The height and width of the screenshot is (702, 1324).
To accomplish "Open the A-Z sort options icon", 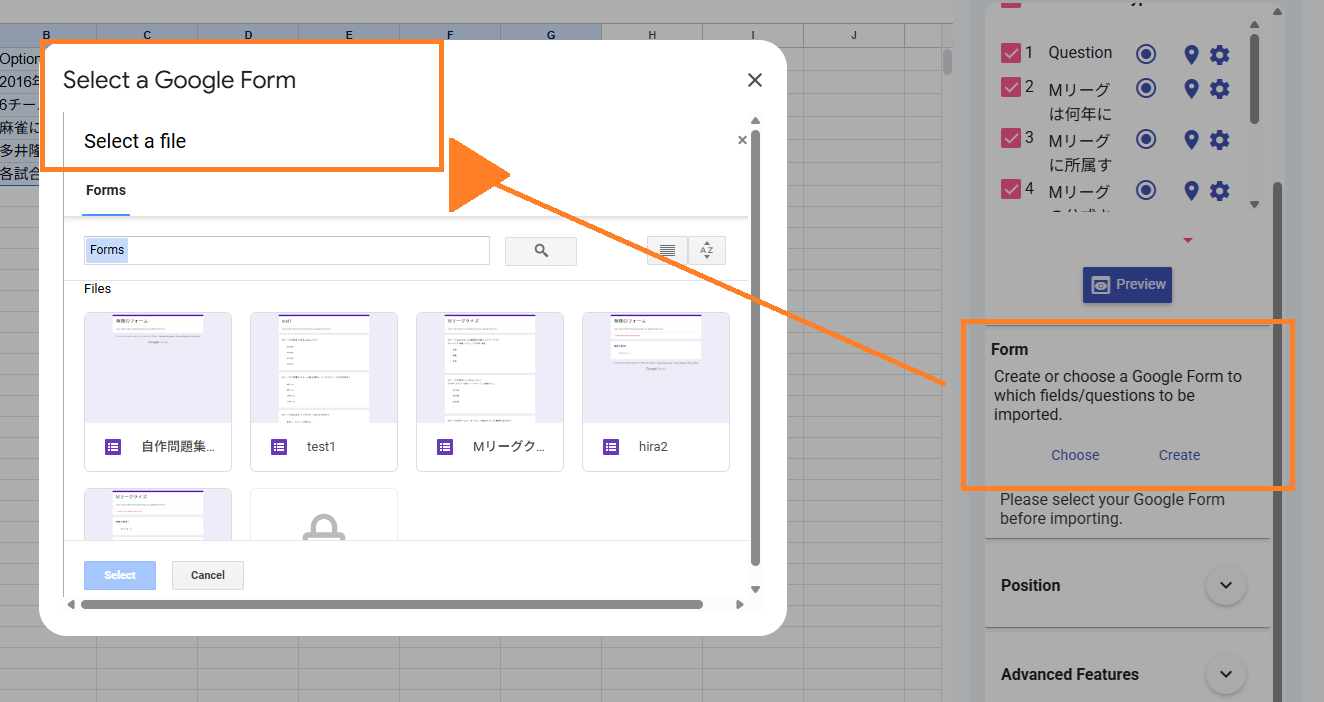I will click(x=706, y=251).
